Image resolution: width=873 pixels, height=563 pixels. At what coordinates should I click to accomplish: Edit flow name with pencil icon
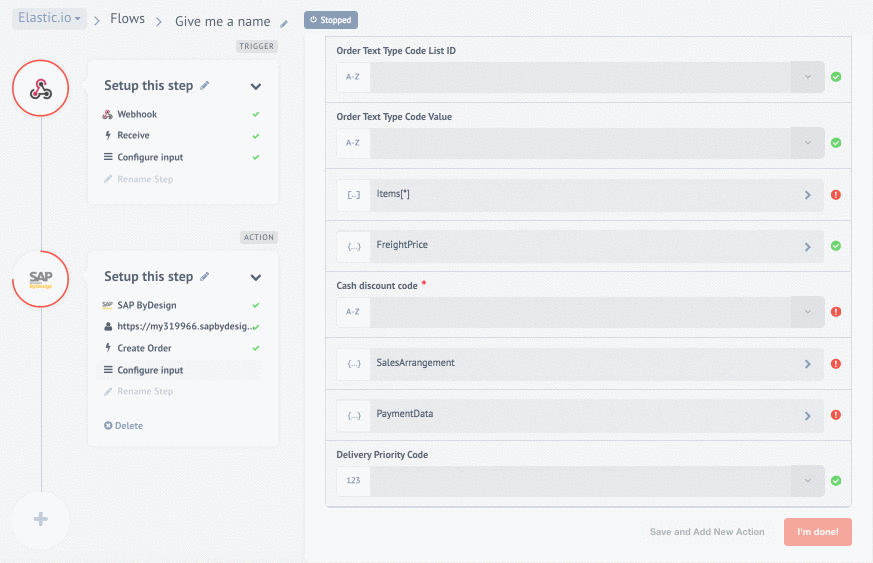pos(284,23)
